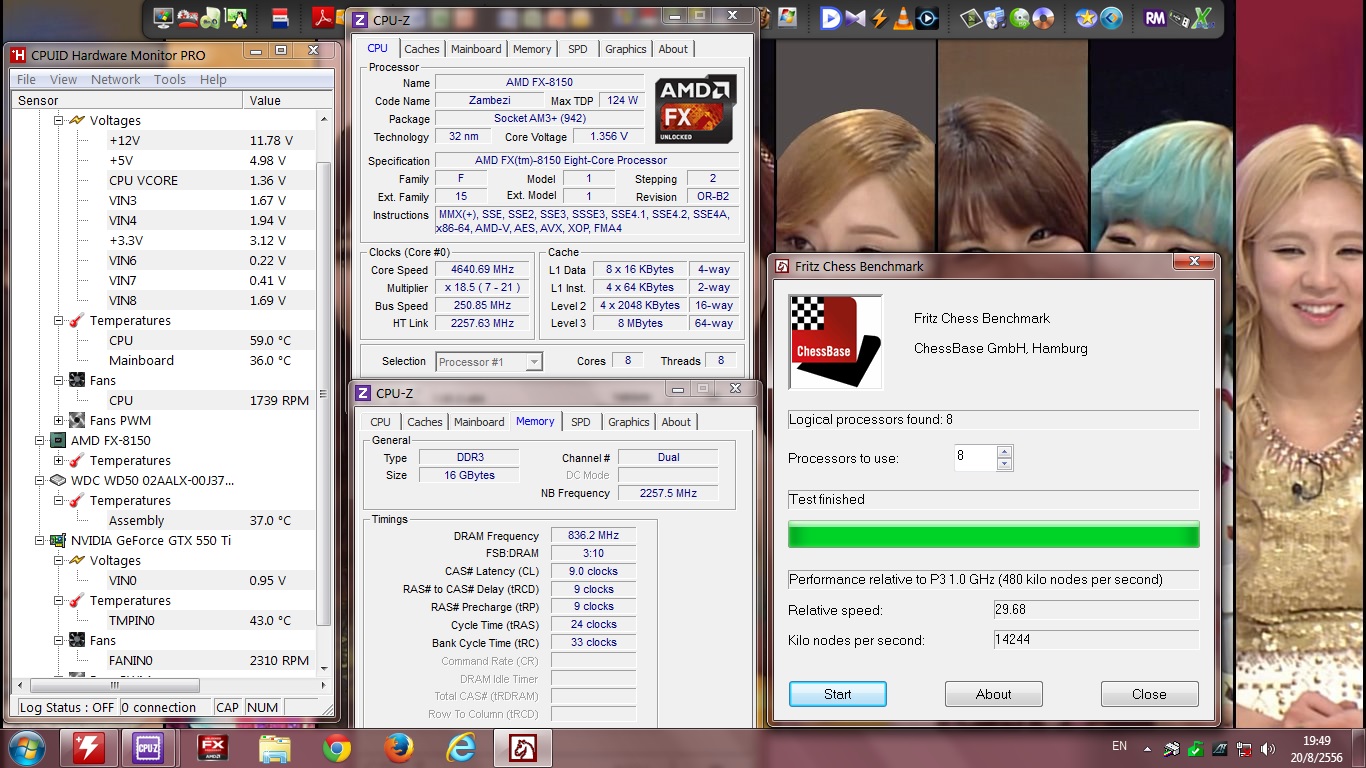Image resolution: width=1366 pixels, height=768 pixels.
Task: Open the silver disc icon in the top dock
Action: tap(1043, 17)
